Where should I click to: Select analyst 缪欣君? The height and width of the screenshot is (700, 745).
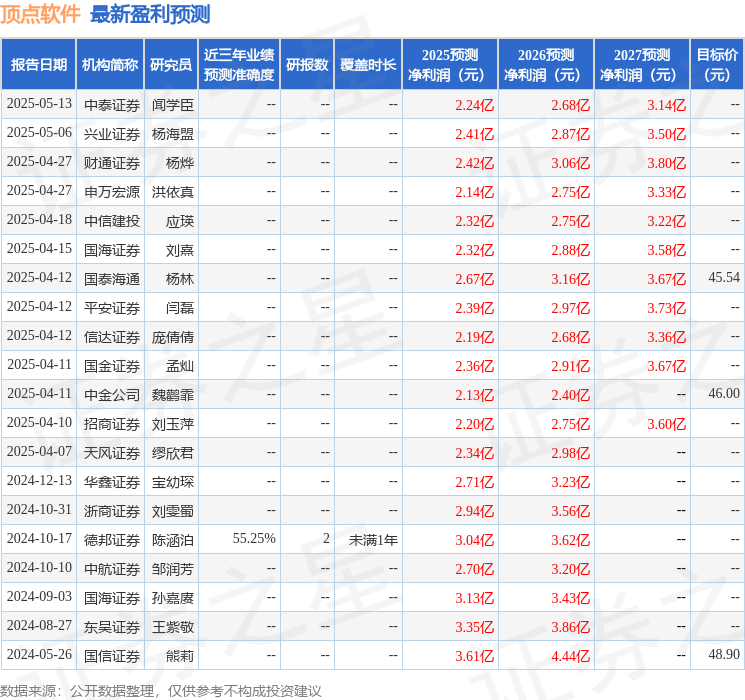coord(172,453)
